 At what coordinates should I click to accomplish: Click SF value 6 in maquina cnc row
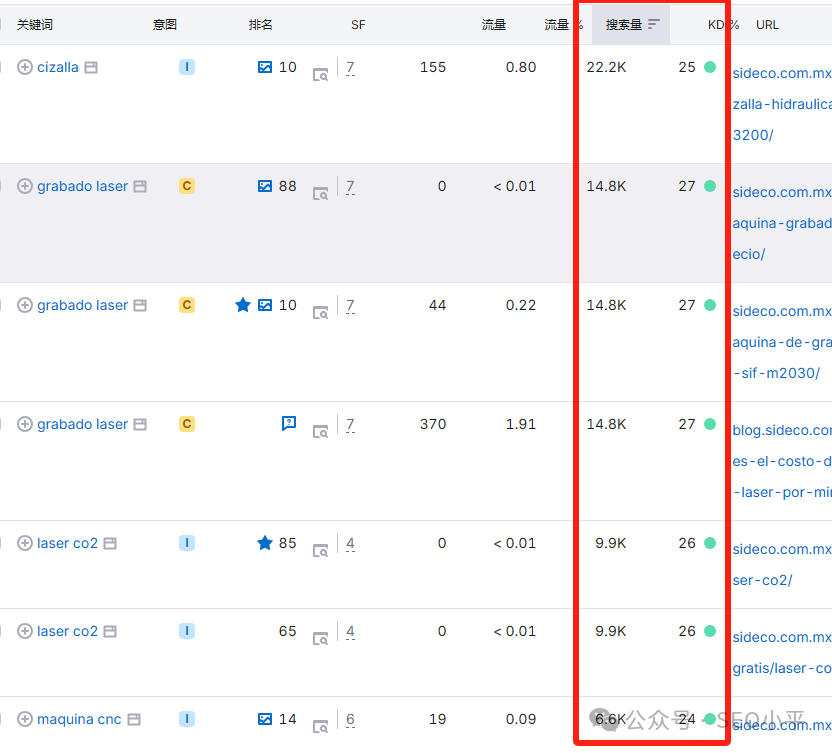(x=350, y=719)
